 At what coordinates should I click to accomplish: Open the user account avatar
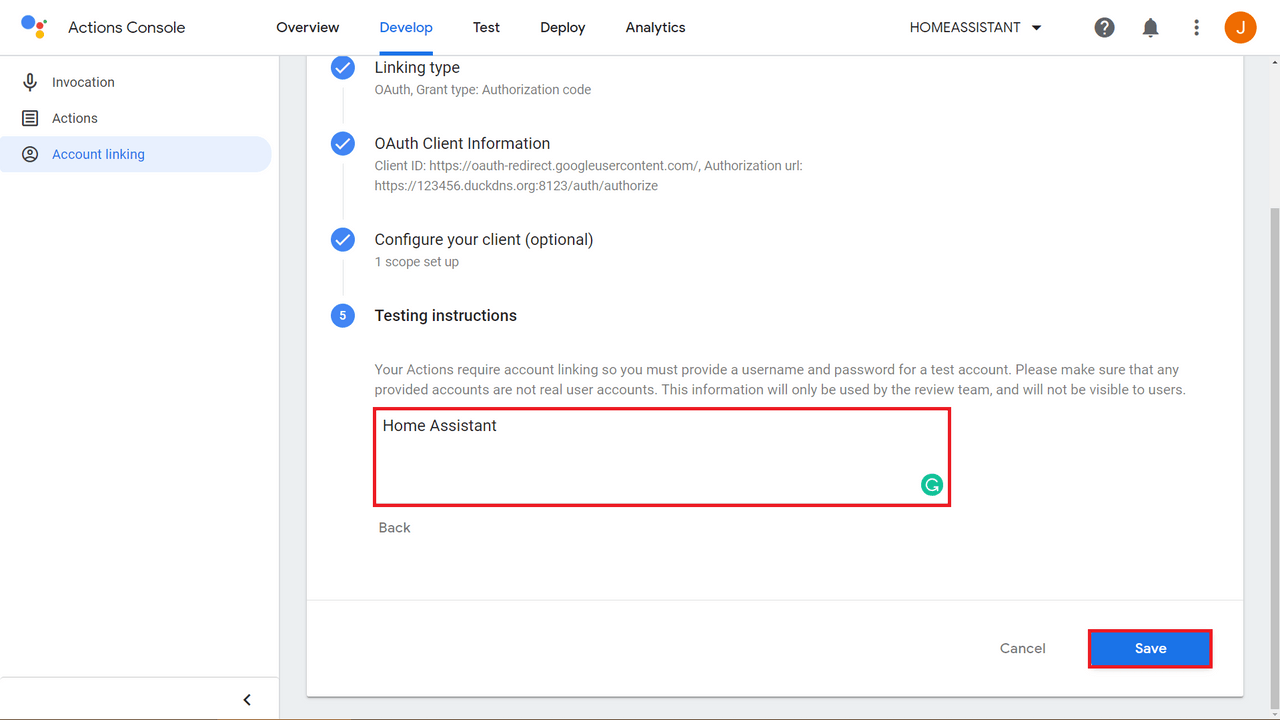pos(1240,28)
